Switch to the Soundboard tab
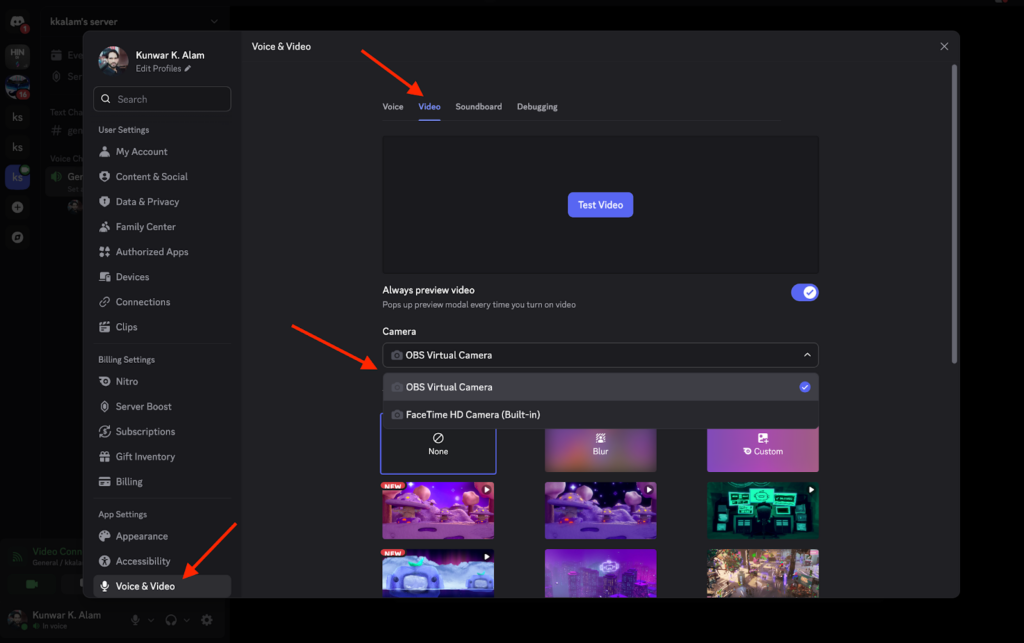Image resolution: width=1024 pixels, height=643 pixels. coord(478,107)
